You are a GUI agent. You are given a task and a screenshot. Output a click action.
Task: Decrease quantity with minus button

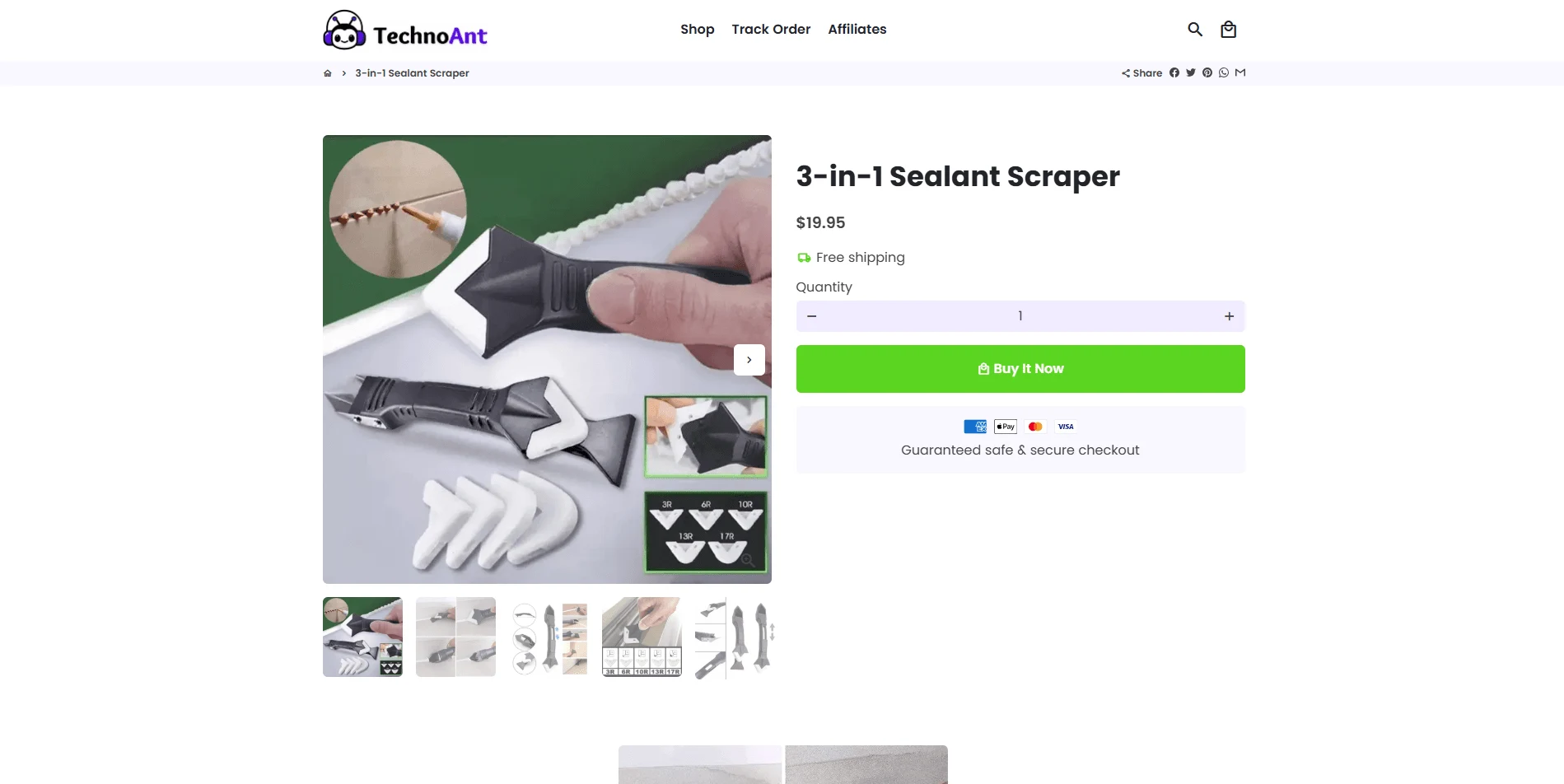[x=812, y=316]
